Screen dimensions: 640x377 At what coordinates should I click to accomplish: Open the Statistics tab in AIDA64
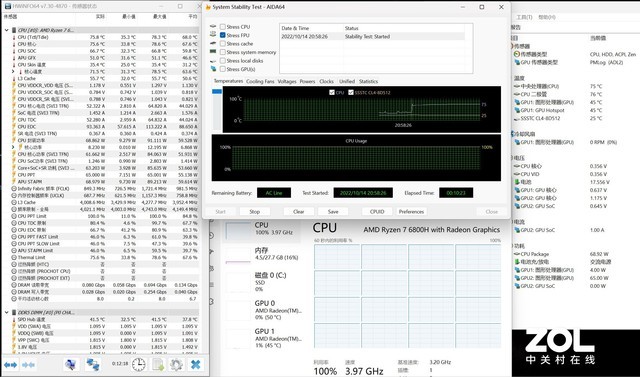368,82
